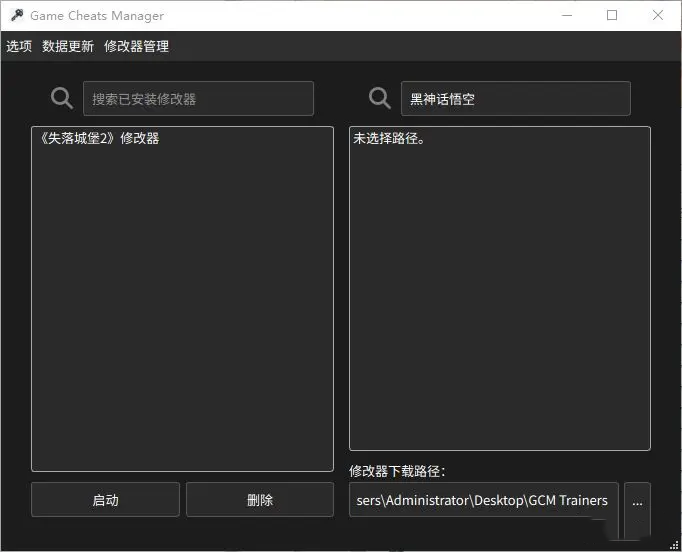Click the Game Cheats Manager title bar text
682x552 pixels.
[97, 16]
